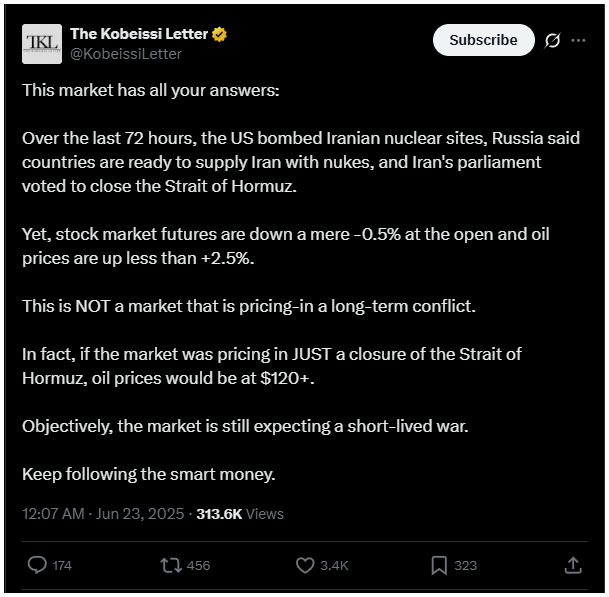Click the Jun 23, 2025 timestamp
Screen dimensions: 609x597
[x=103, y=514]
